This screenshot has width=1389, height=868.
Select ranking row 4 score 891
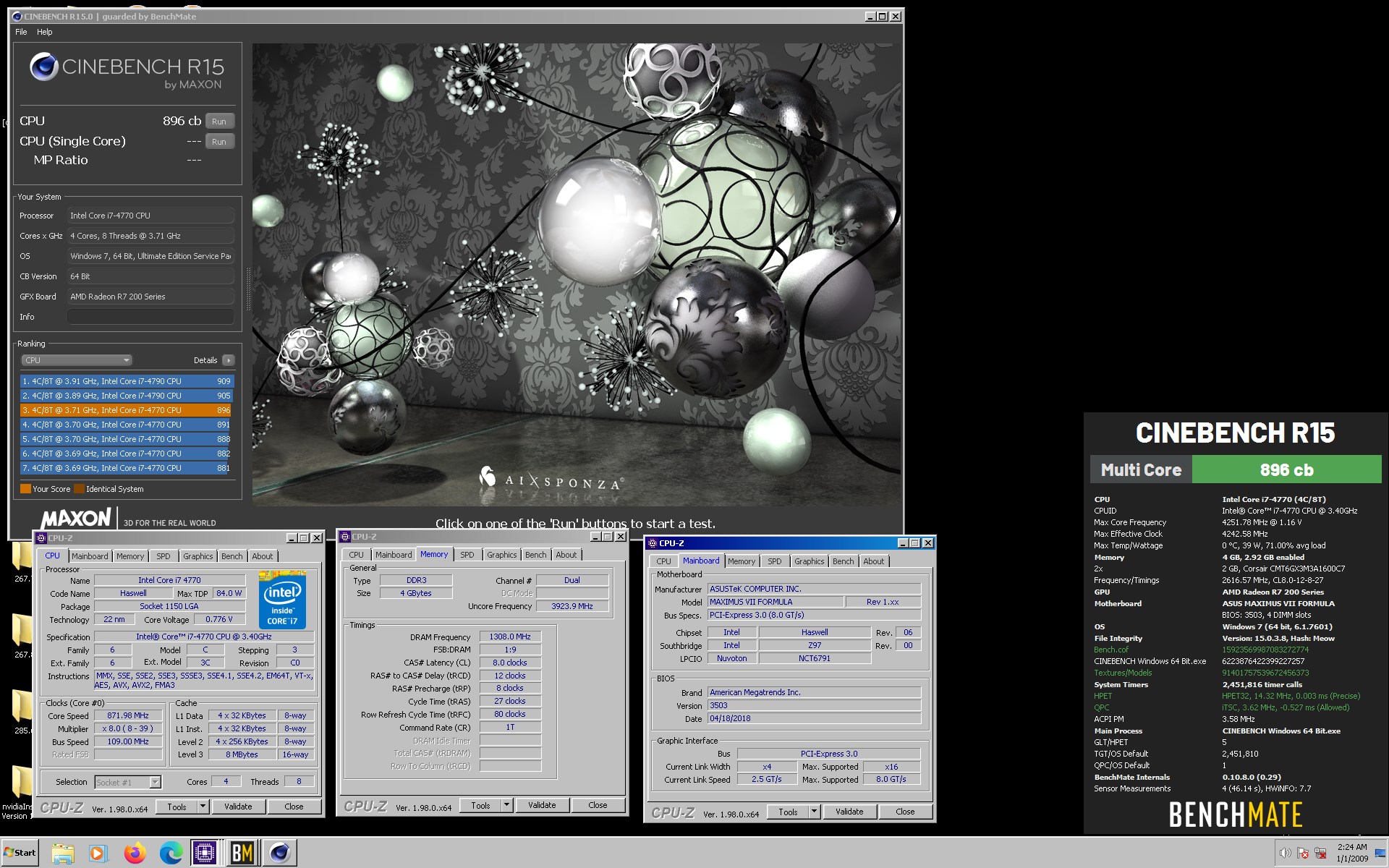[127, 425]
